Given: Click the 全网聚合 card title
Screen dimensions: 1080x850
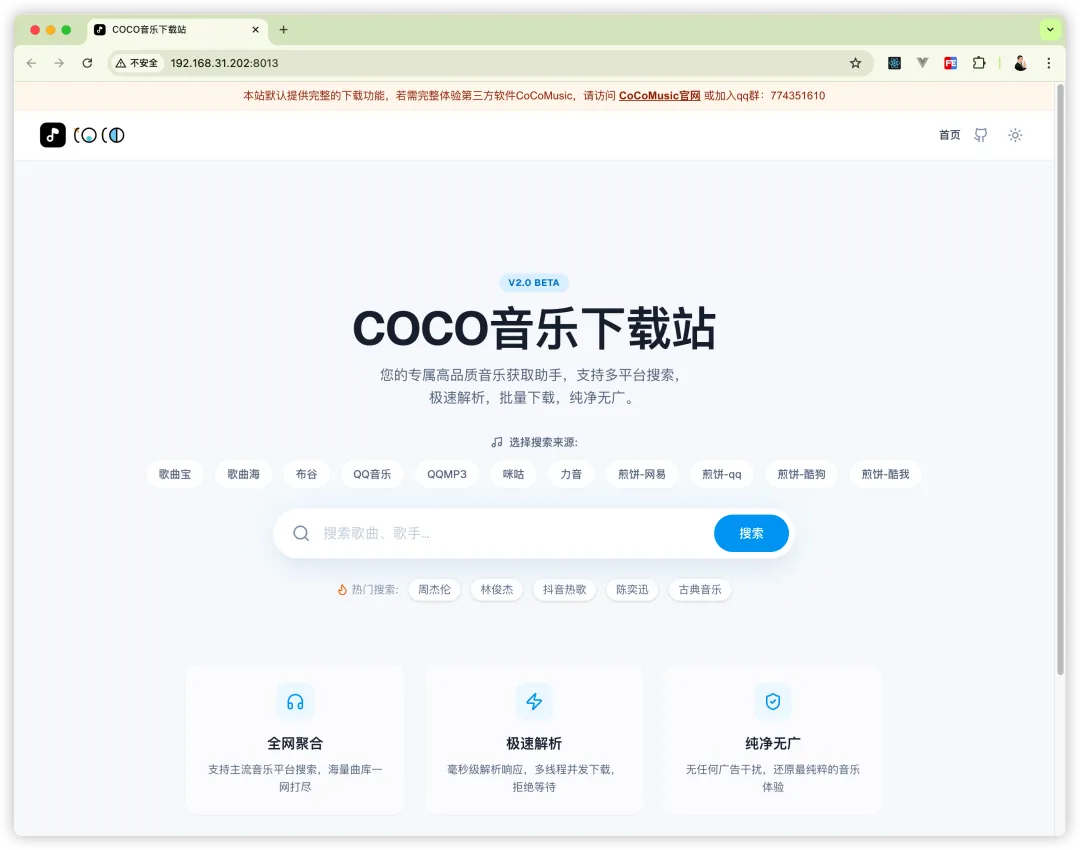Looking at the screenshot, I should 295,743.
